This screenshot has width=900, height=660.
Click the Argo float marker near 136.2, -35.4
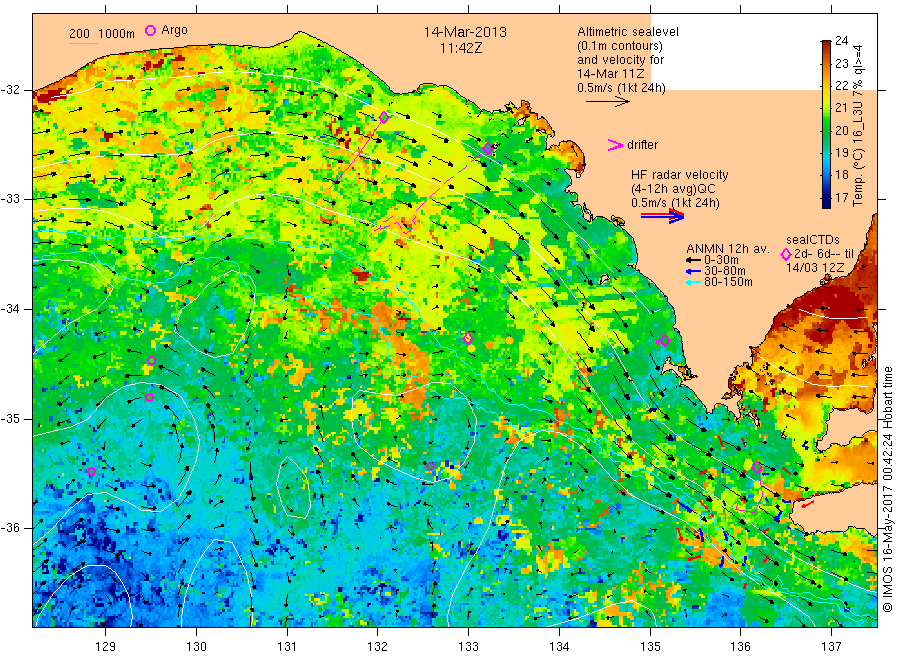point(757,467)
